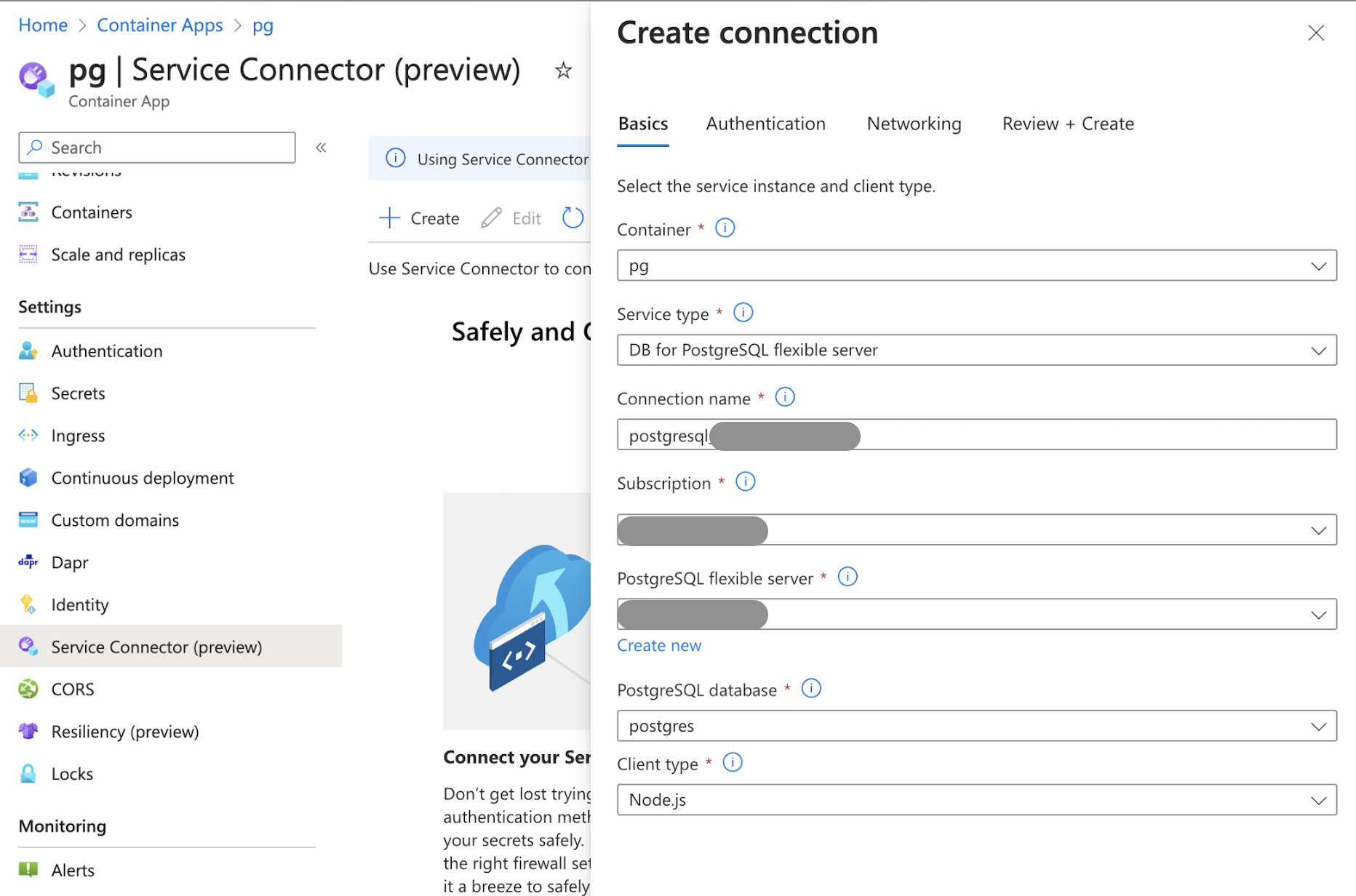1356x896 pixels.
Task: Click the Connection name text field
Action: click(976, 434)
